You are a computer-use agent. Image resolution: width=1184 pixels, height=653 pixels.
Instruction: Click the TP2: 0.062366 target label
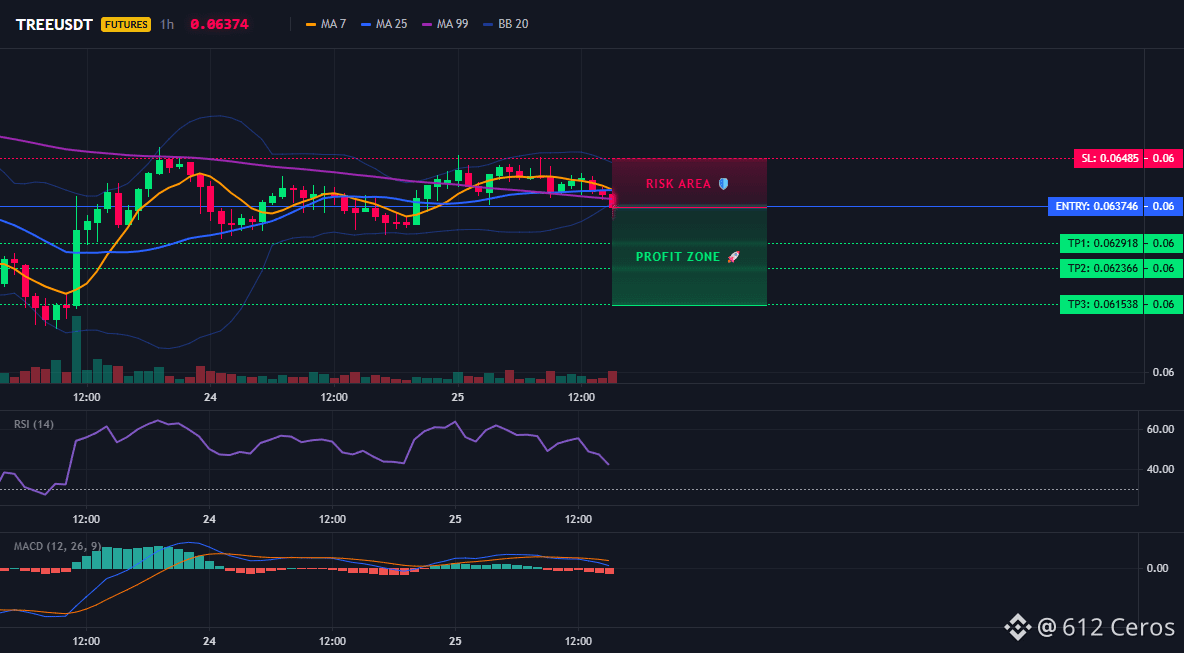(1102, 268)
